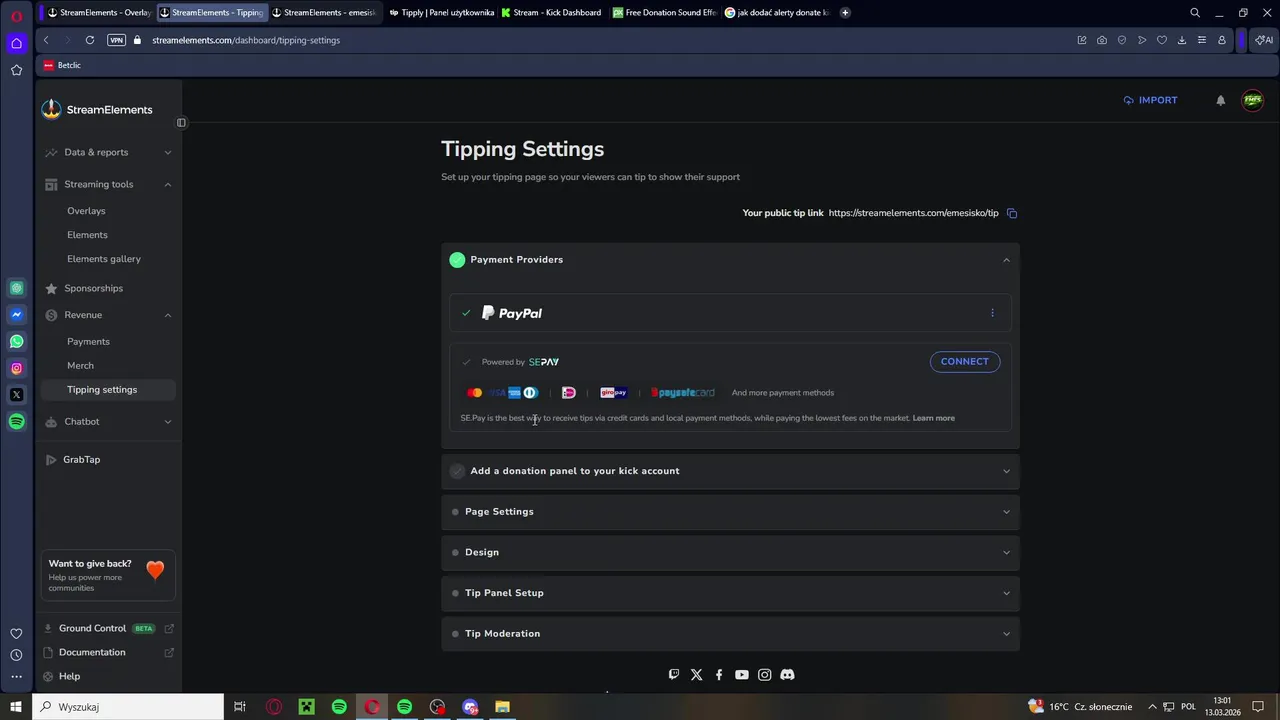Open the PayPal provider options menu

pos(992,313)
